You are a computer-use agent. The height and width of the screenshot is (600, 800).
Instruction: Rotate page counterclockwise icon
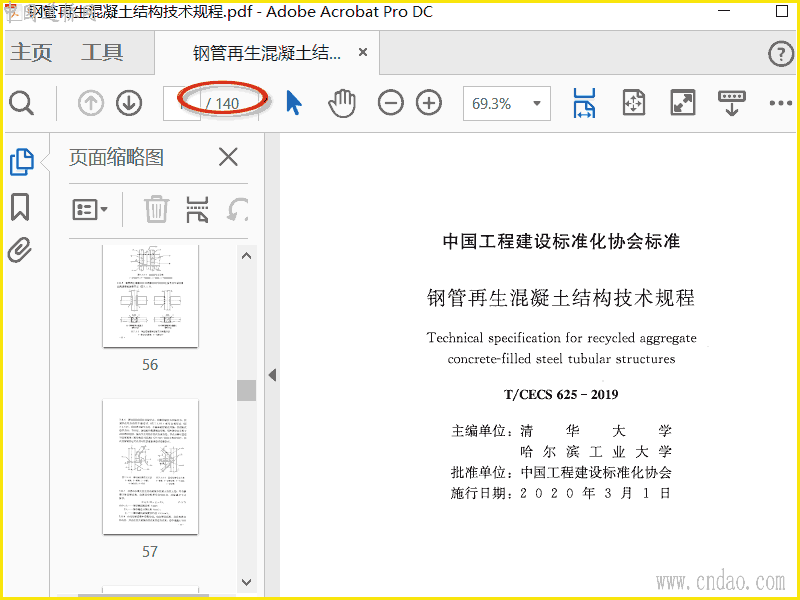pos(237,209)
